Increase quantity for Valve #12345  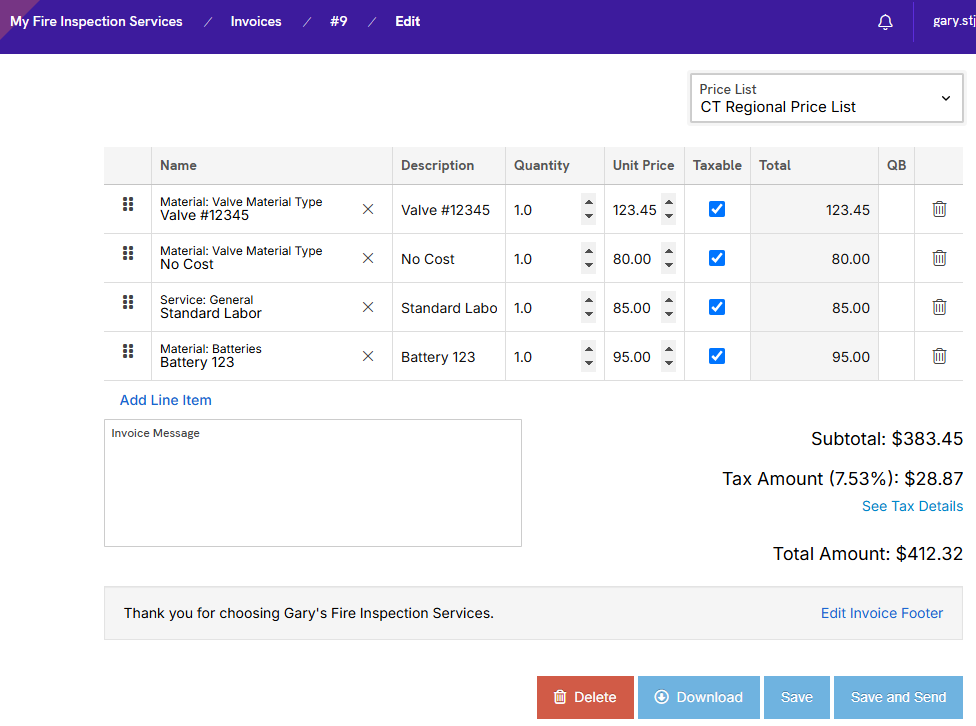(589, 202)
